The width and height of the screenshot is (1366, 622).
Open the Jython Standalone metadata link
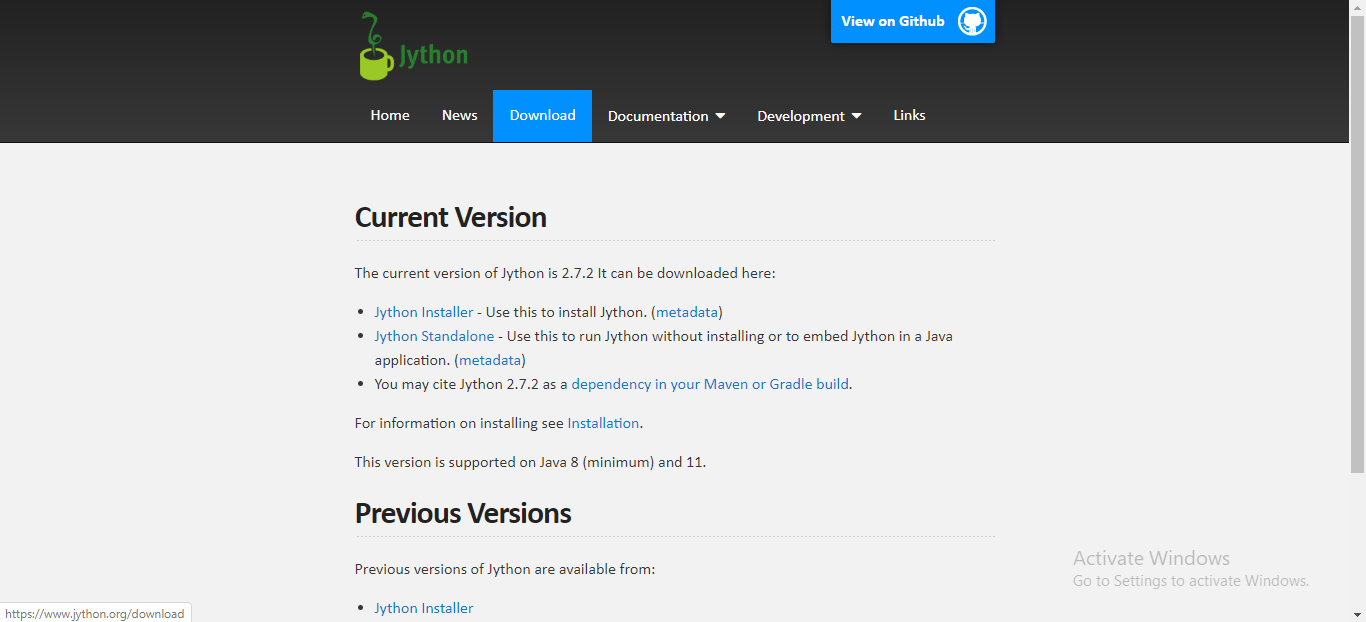pyautogui.click(x=490, y=360)
